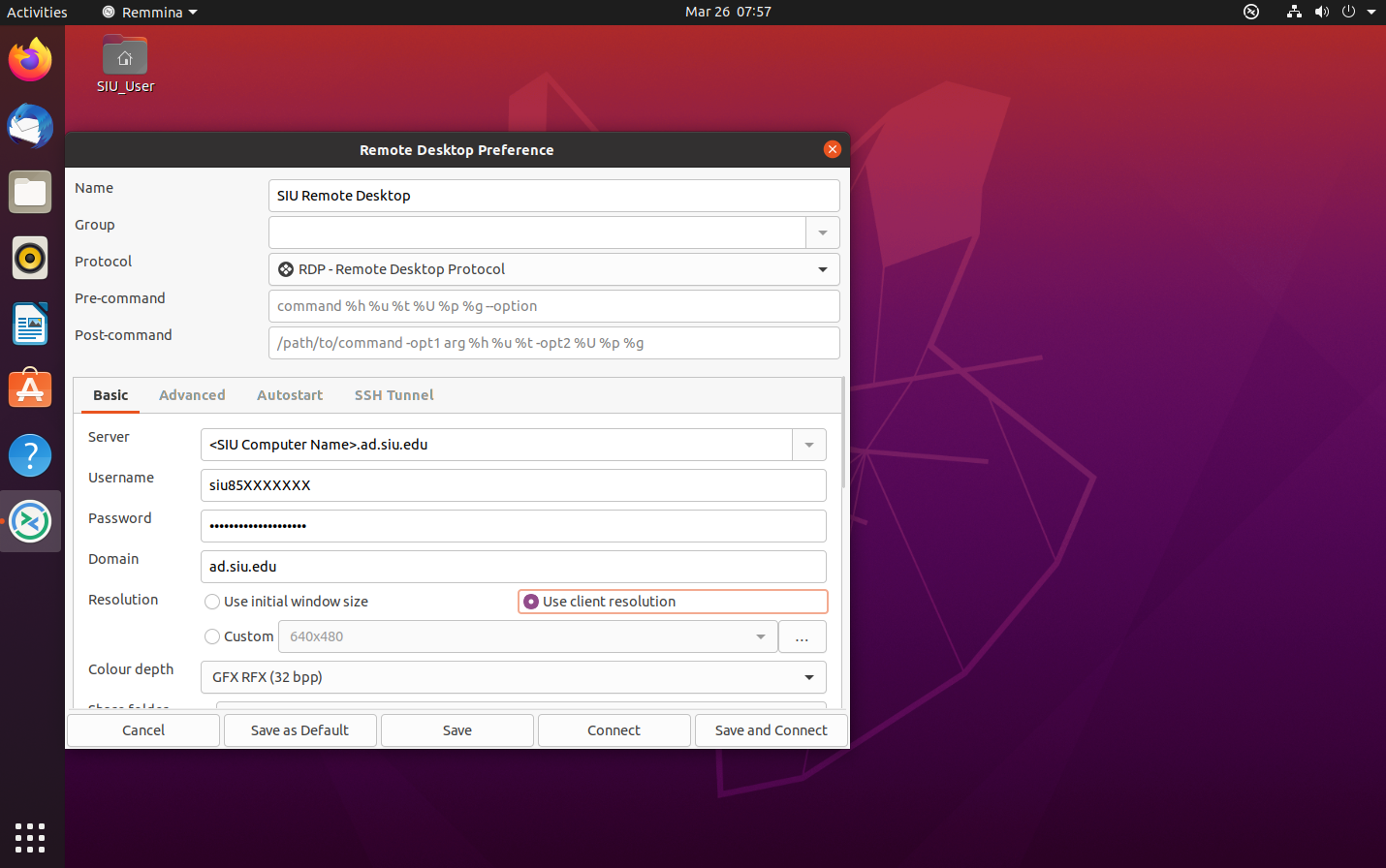The width and height of the screenshot is (1386, 868).
Task: Click the volume icon in the top bar
Action: click(x=1322, y=12)
